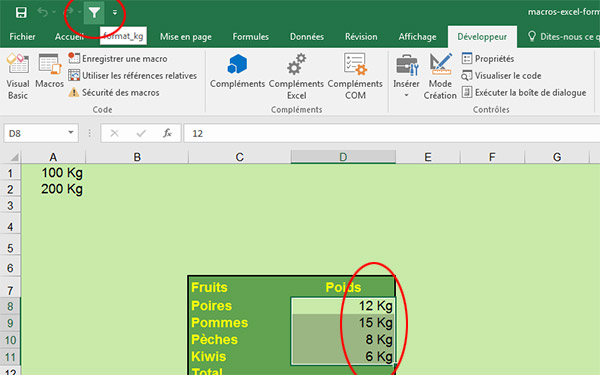Open the Macros list button
This screenshot has height=375, width=600.
(x=49, y=72)
